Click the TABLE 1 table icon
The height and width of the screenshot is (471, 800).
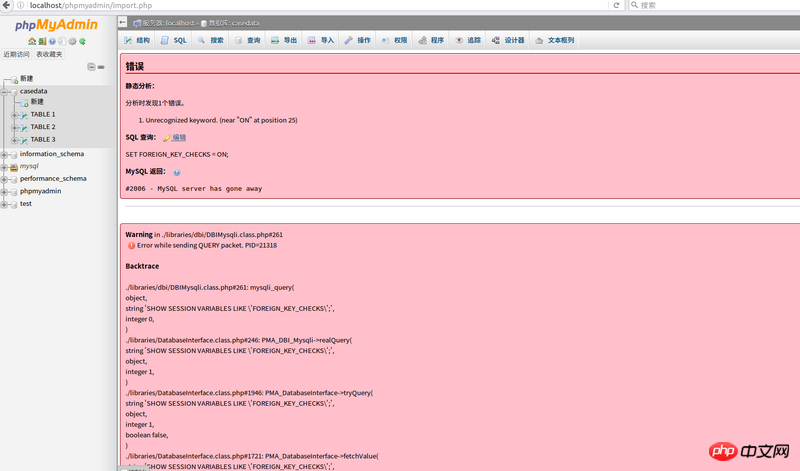click(24, 115)
